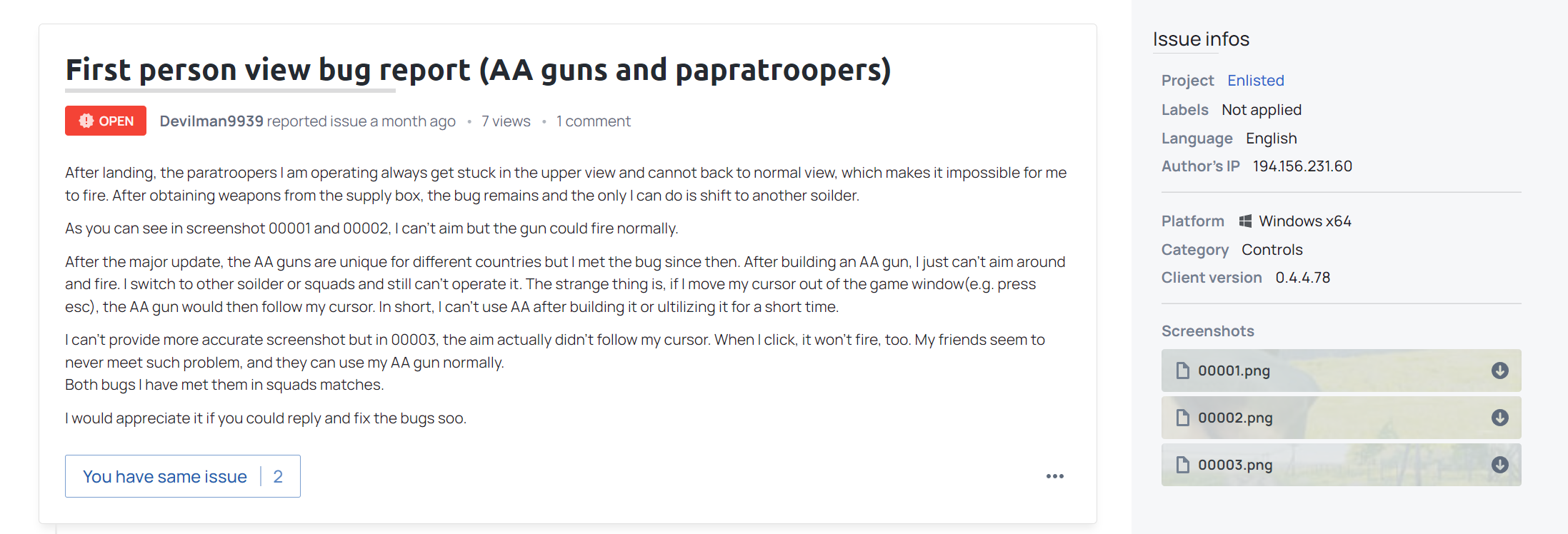Click the bug report title heading
Image resolution: width=1568 pixels, height=534 pixels.
click(478, 70)
